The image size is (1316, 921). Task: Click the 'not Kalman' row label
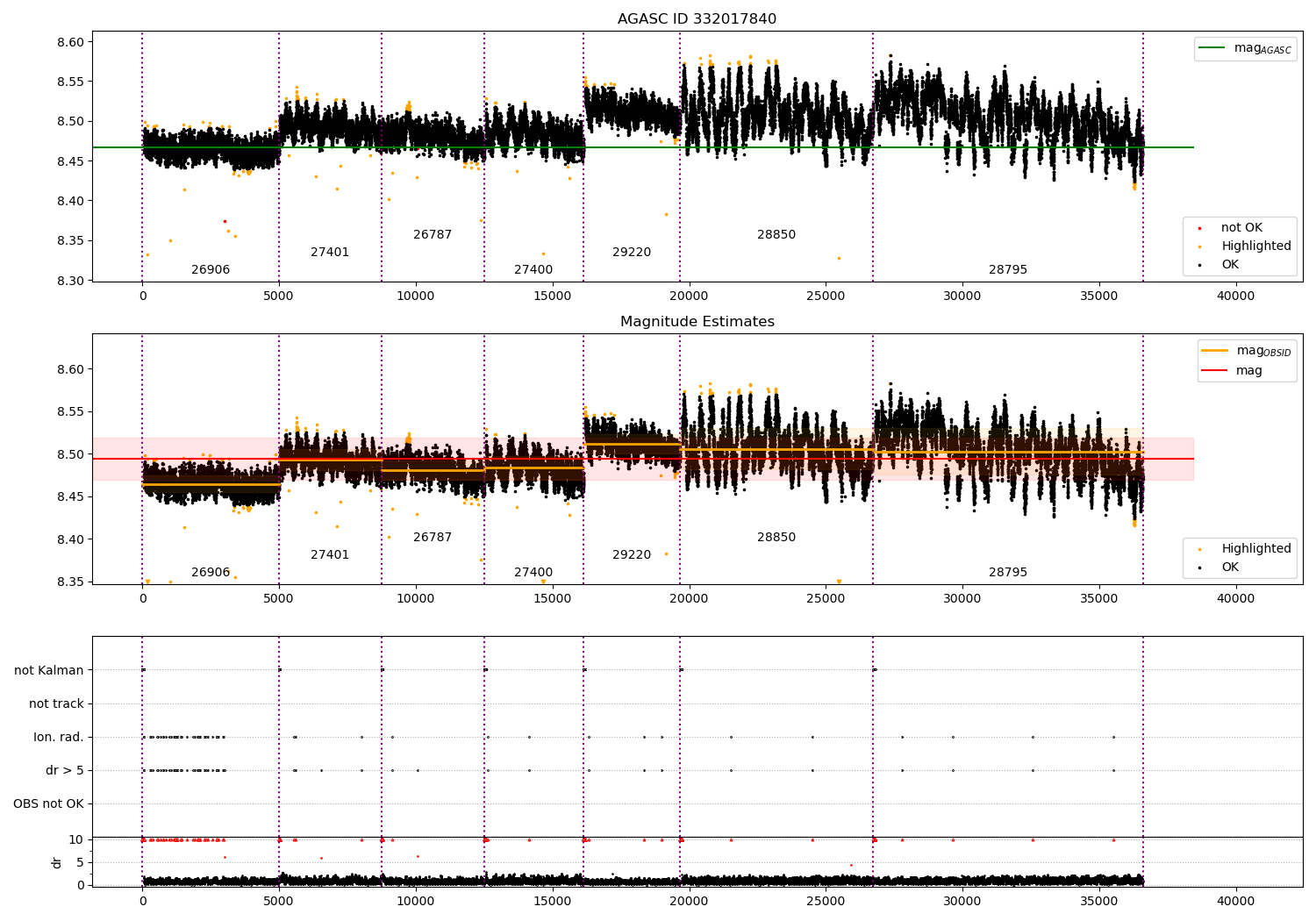click(x=49, y=671)
